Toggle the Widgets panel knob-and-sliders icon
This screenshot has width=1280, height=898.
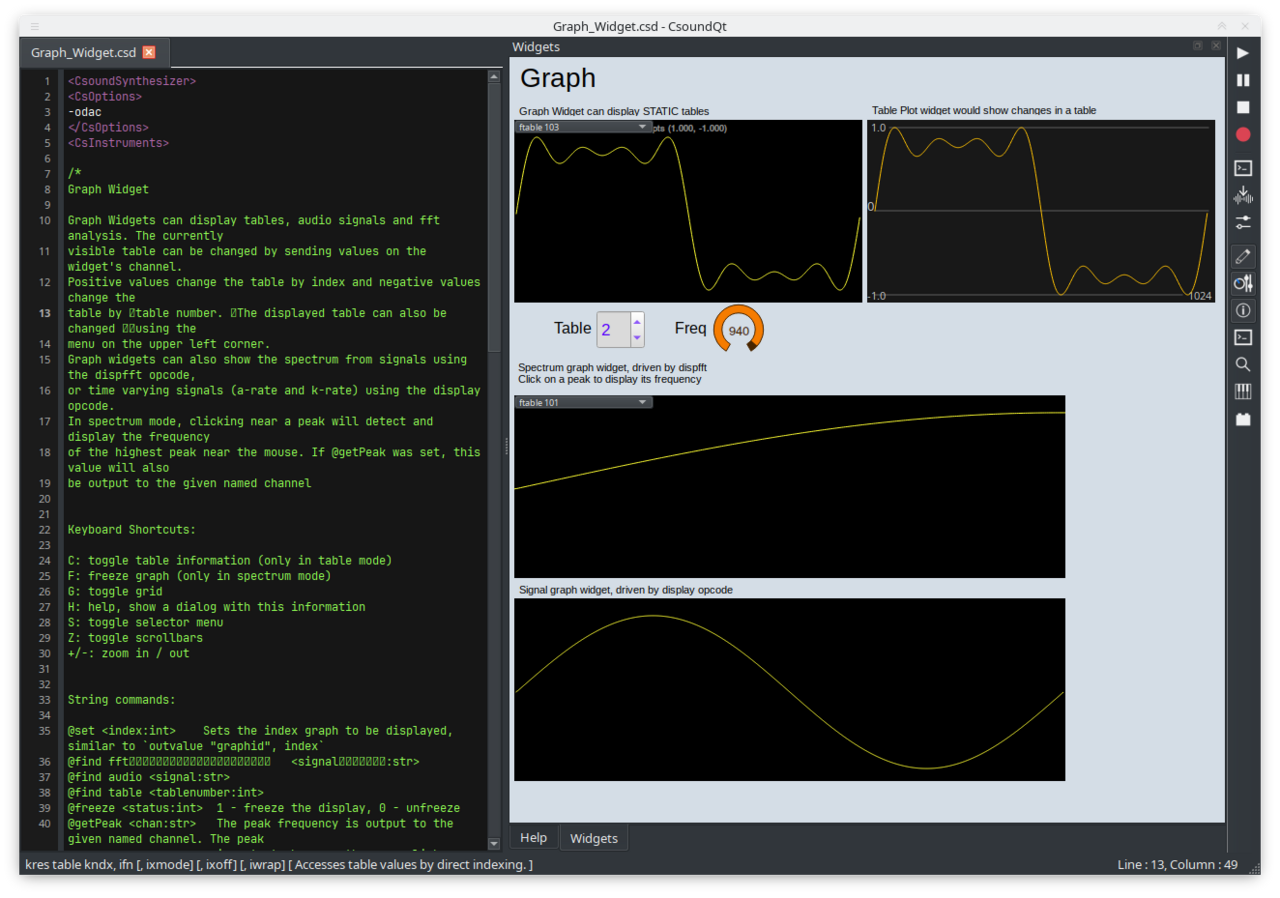point(1243,284)
